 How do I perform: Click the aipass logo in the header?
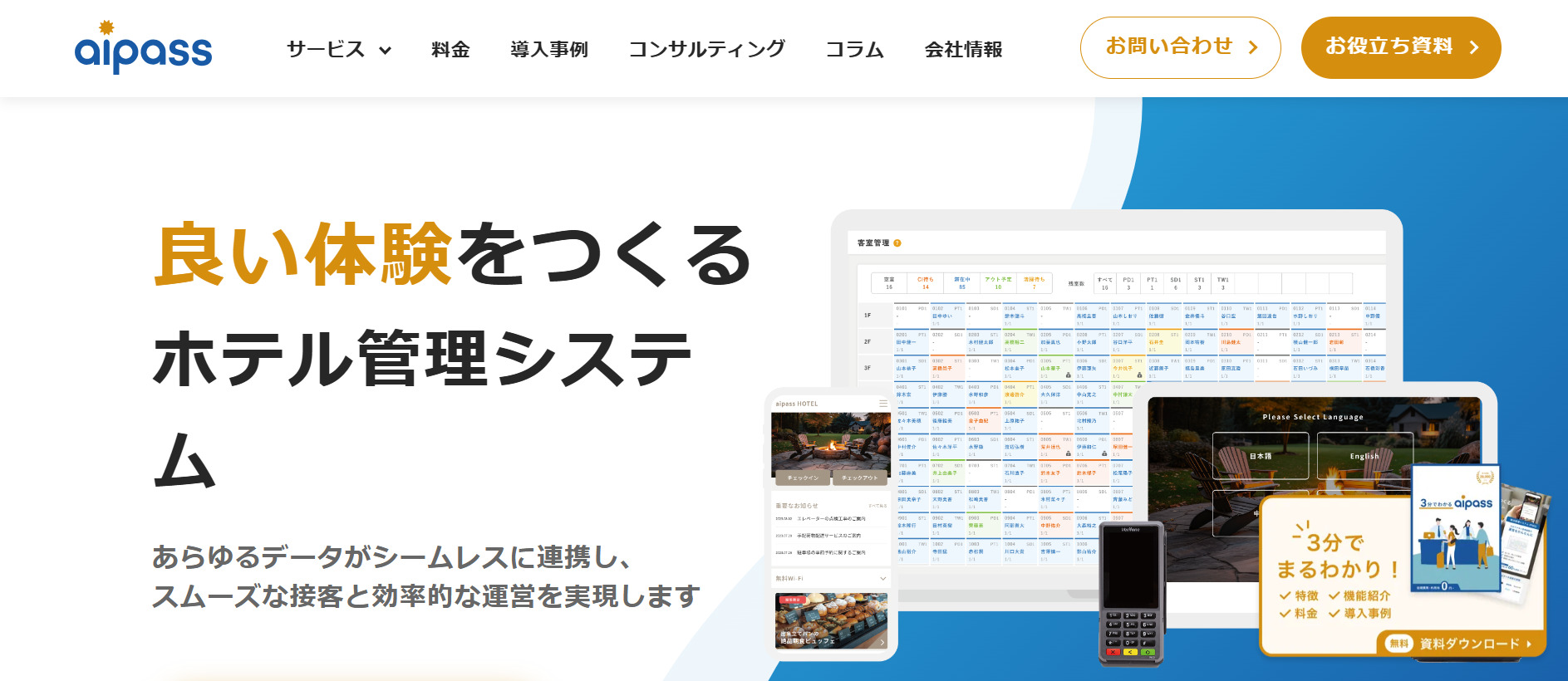(144, 47)
